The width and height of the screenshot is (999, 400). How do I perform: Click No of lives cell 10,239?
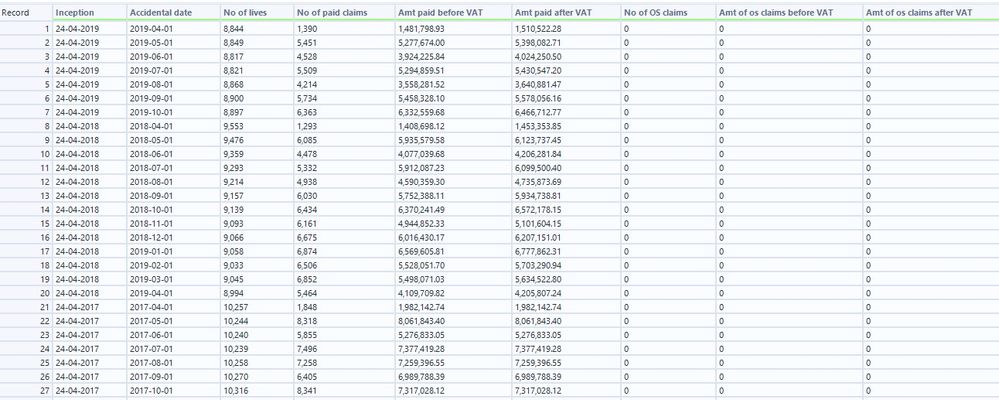(234, 349)
